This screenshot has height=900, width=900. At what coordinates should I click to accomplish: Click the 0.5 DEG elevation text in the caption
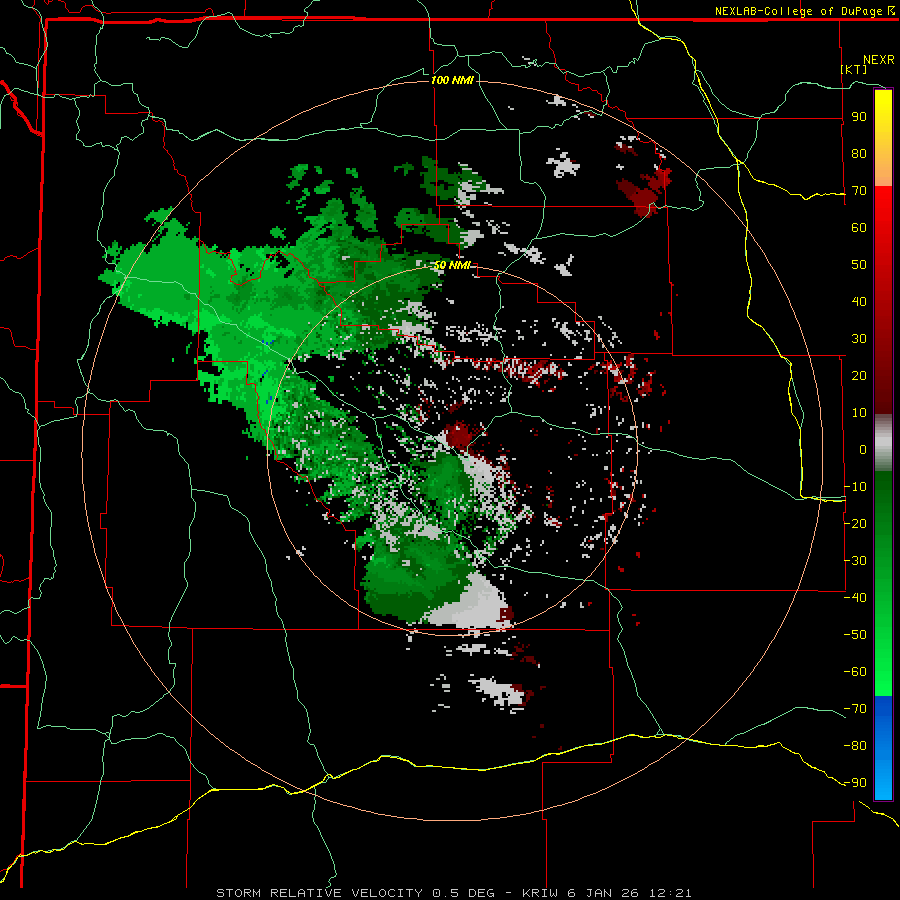point(468,893)
